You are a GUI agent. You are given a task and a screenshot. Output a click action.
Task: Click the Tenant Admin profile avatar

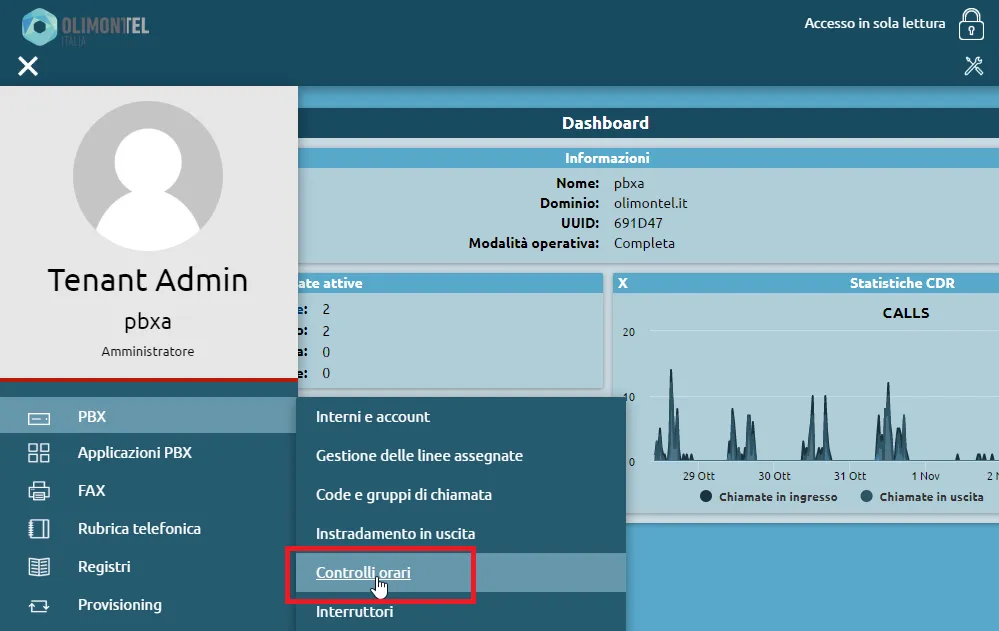pos(148,175)
